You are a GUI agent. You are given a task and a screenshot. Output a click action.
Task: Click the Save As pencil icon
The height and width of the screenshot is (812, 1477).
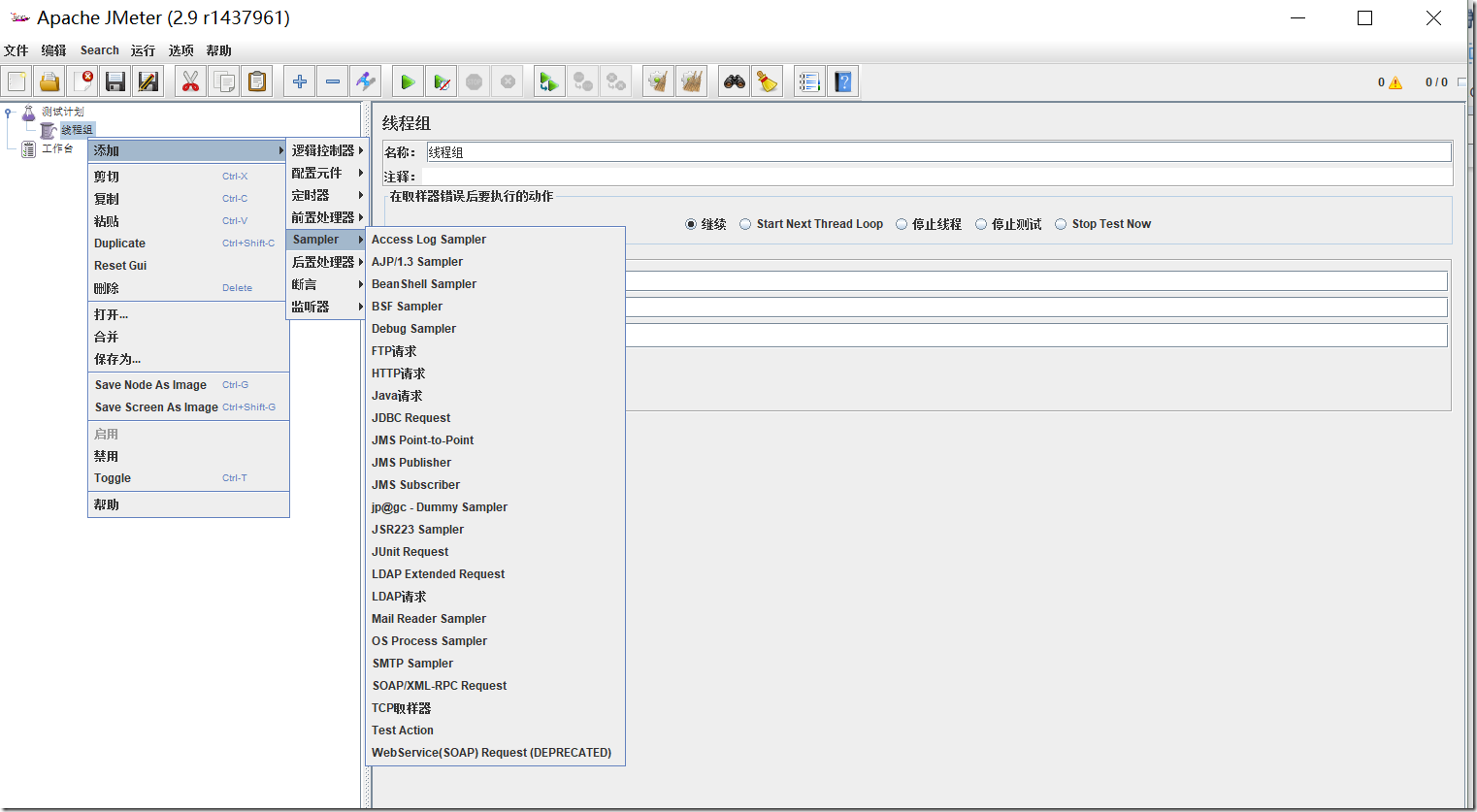tap(148, 81)
